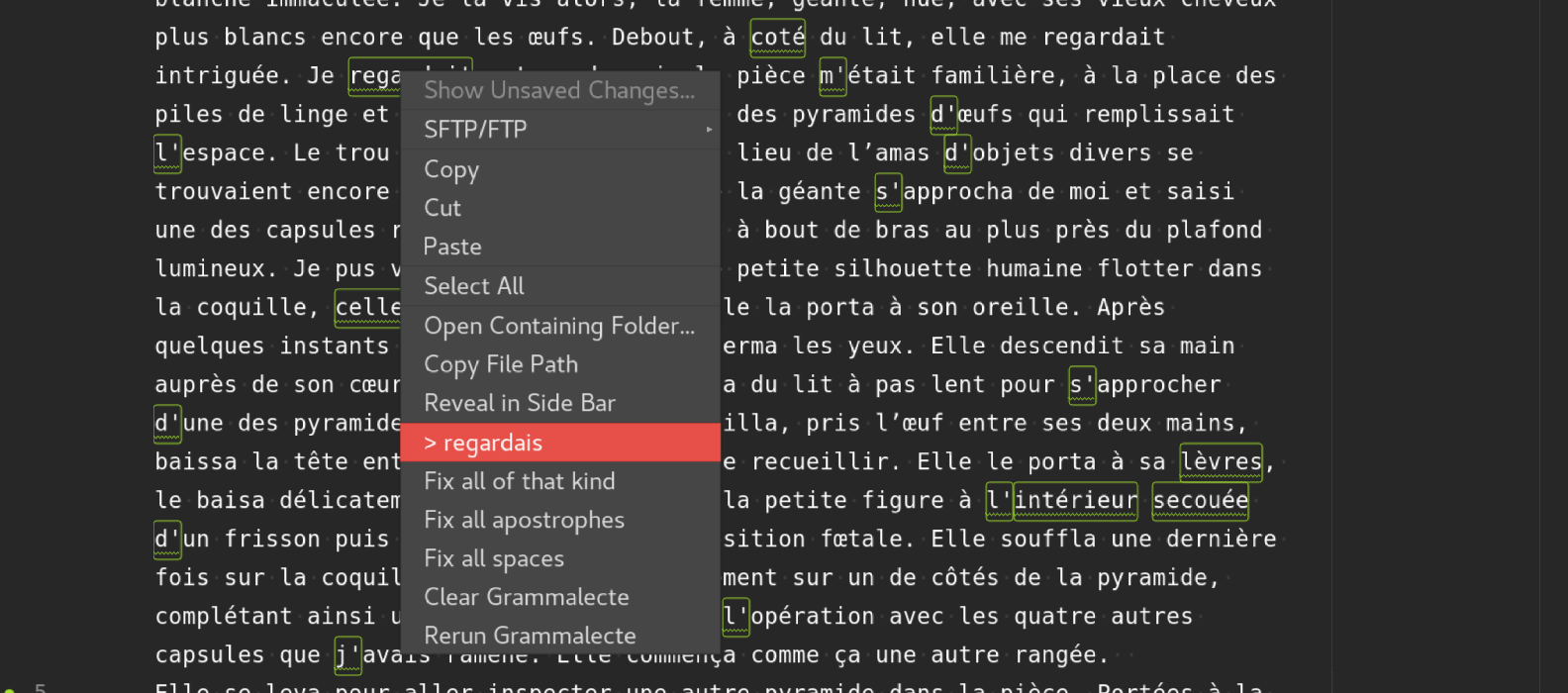The width and height of the screenshot is (1568, 693).
Task: Click the flagged word 'celle'
Action: pyautogui.click(x=368, y=308)
